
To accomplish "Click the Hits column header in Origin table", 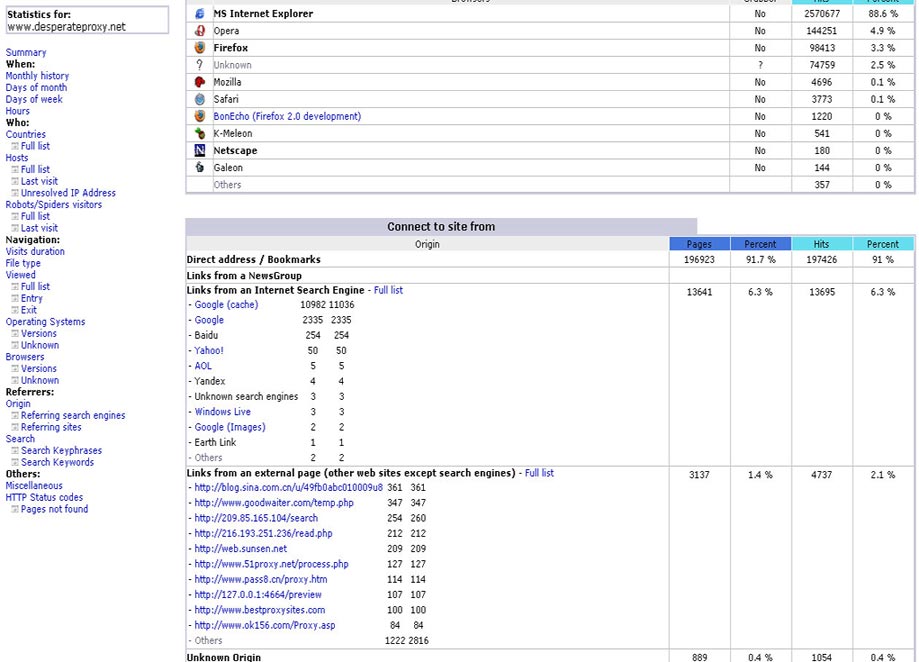I will pos(821,244).
